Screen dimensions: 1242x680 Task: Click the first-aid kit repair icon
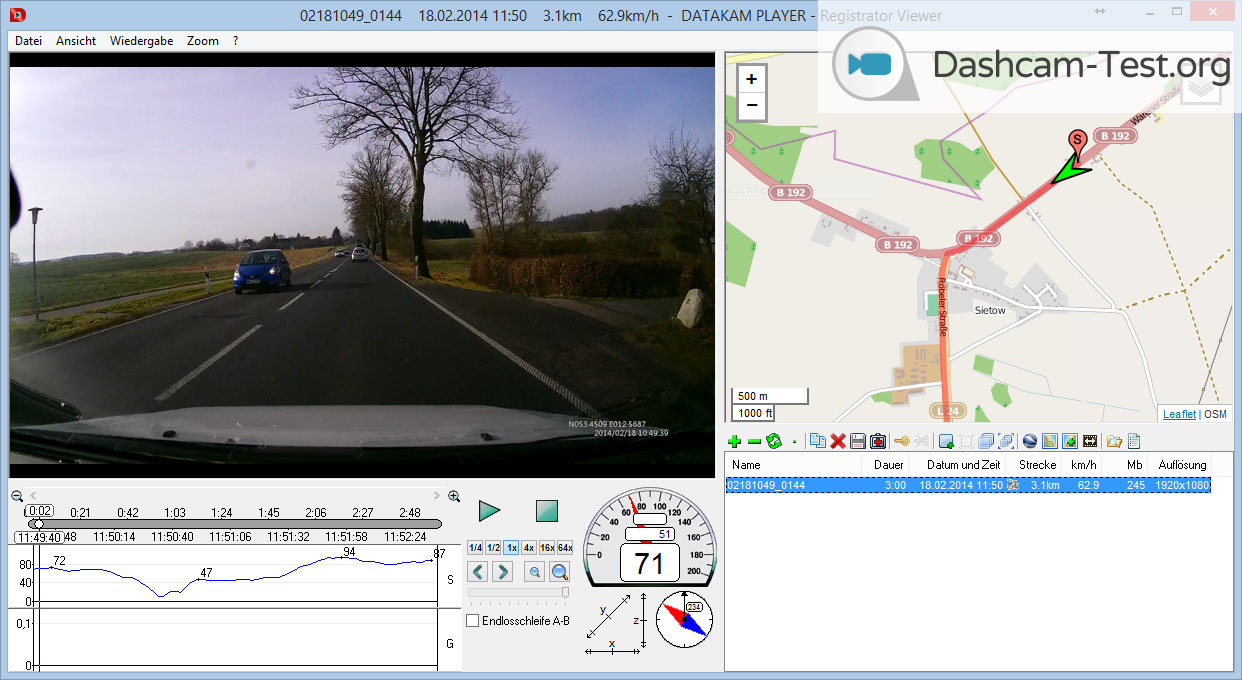coord(877,441)
